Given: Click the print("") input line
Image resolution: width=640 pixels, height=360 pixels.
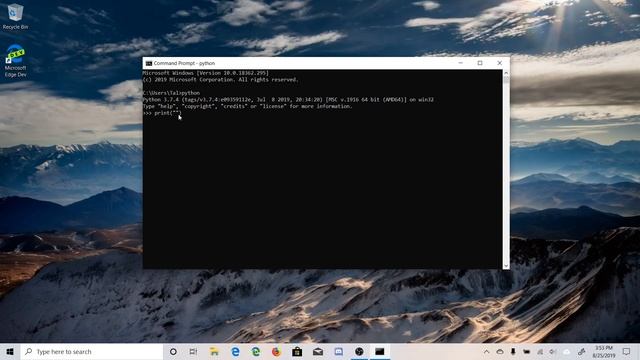Looking at the screenshot, I should click(162, 113).
